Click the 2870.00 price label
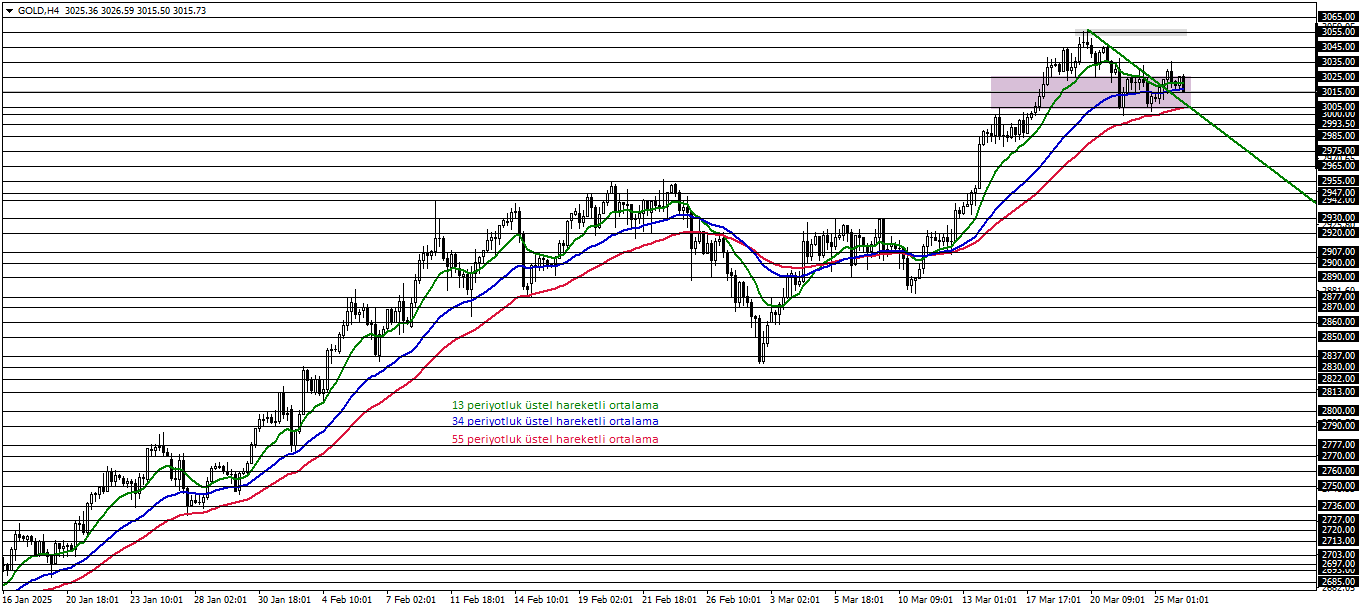The image size is (1362, 611). [1338, 307]
